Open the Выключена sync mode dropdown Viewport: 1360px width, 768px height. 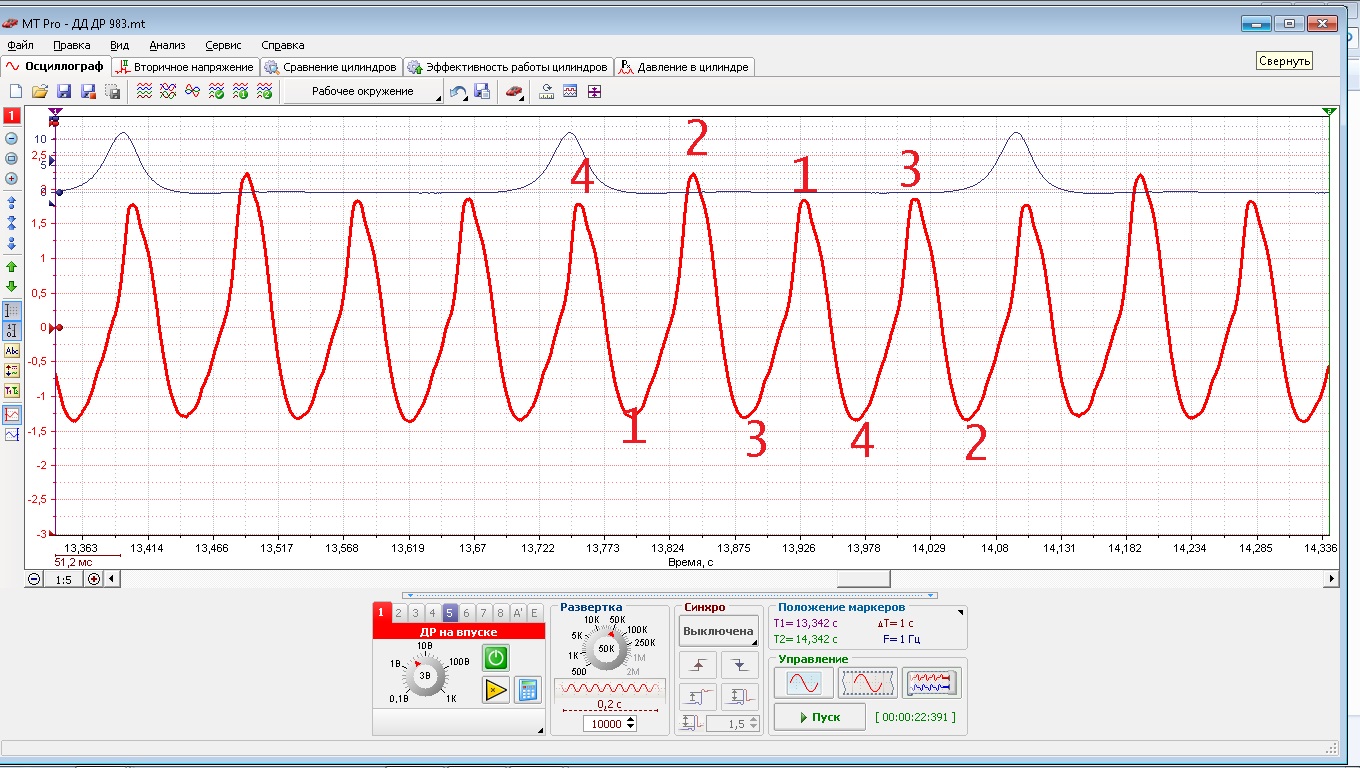click(718, 632)
